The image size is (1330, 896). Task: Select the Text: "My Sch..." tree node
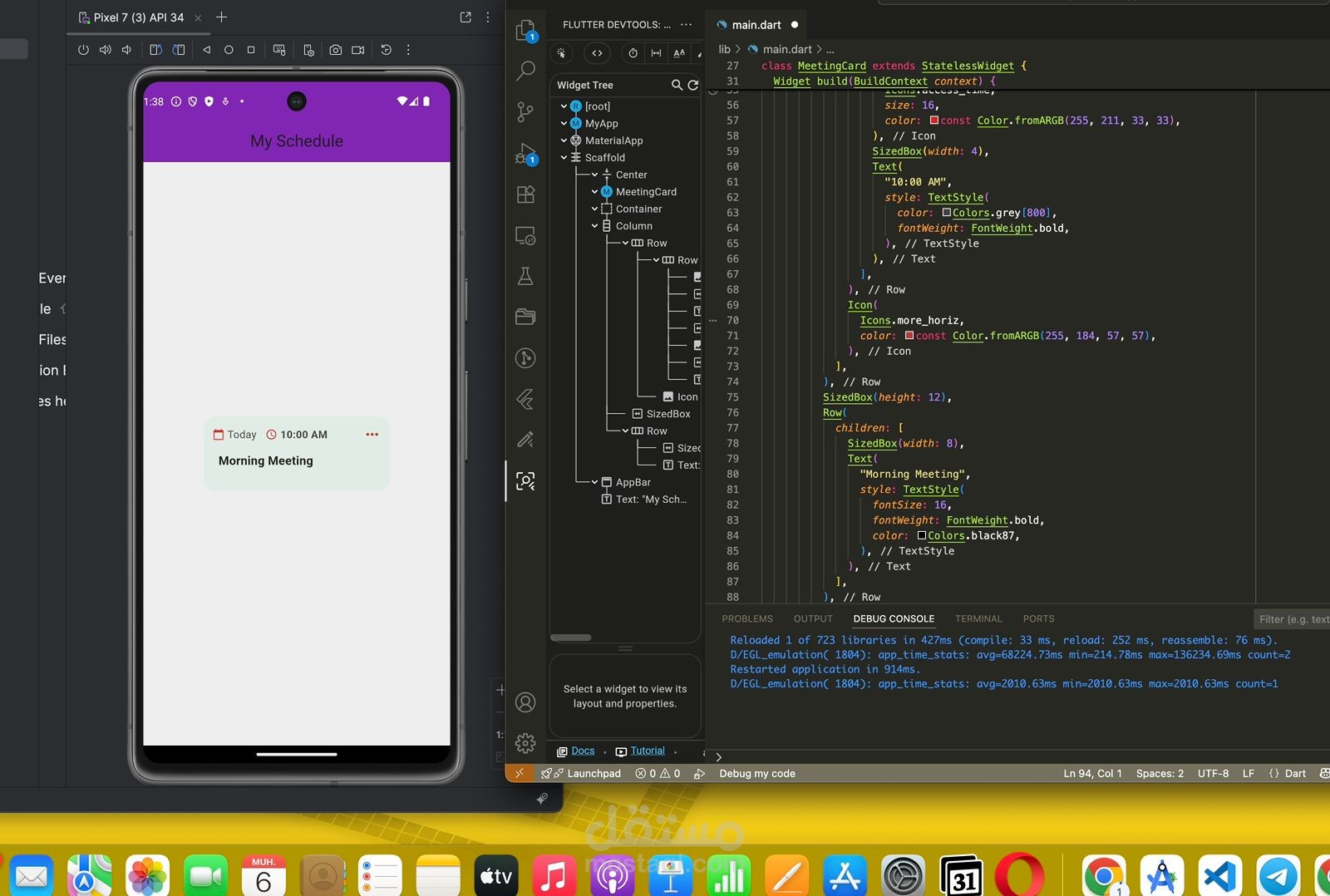coord(644,500)
